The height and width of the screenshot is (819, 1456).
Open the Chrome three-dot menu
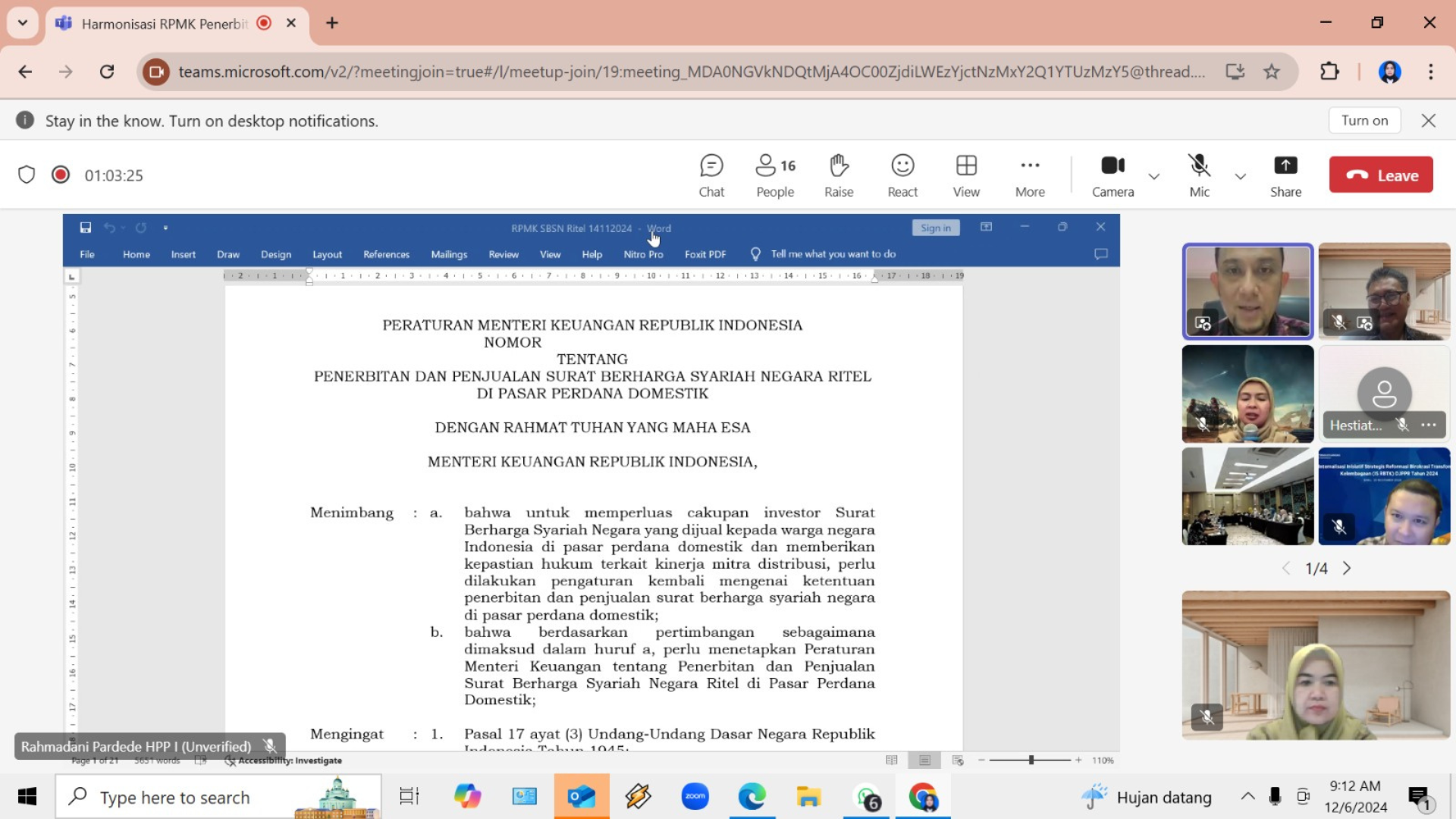(x=1431, y=71)
